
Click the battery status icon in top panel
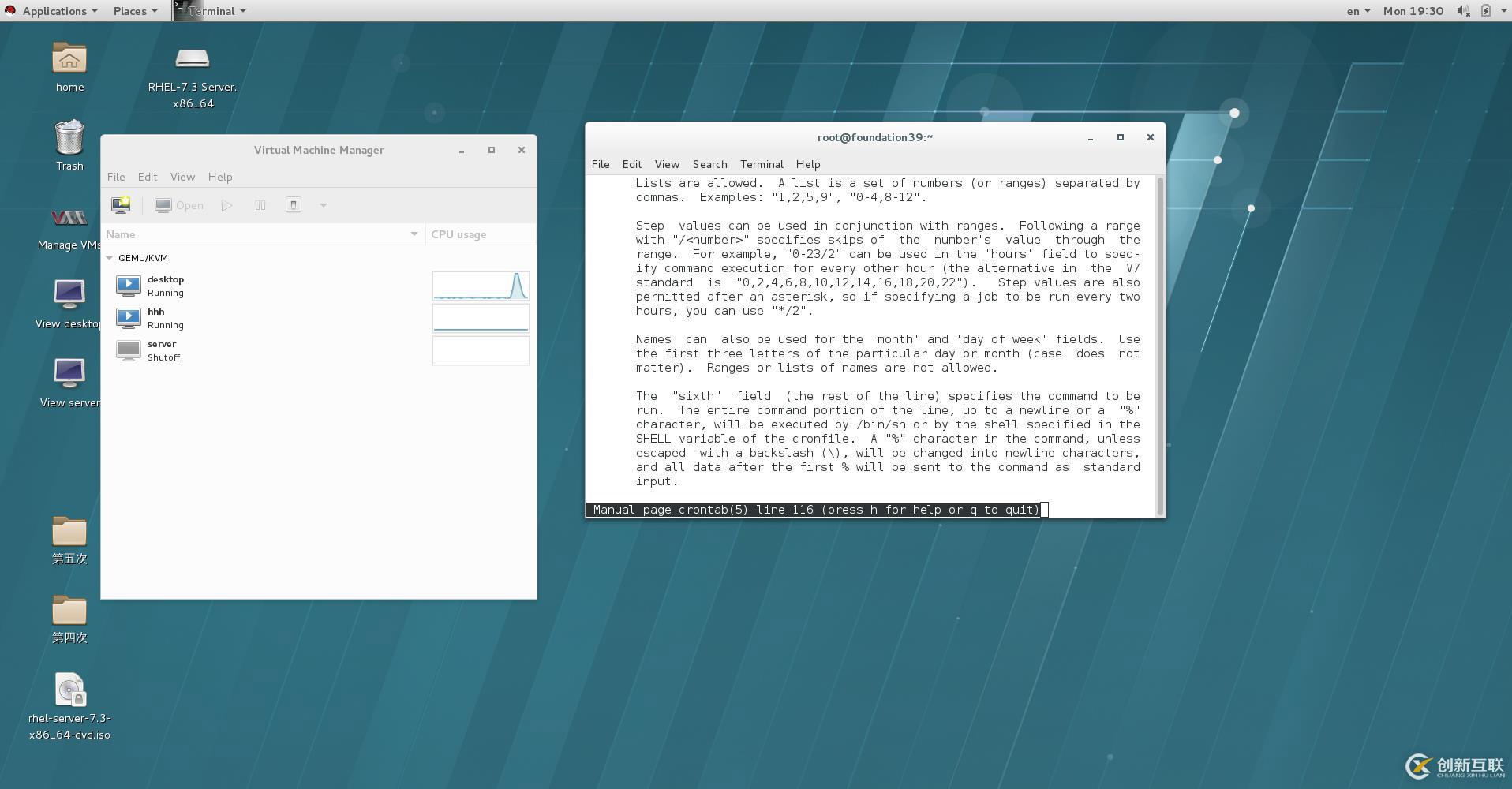pyautogui.click(x=1485, y=11)
